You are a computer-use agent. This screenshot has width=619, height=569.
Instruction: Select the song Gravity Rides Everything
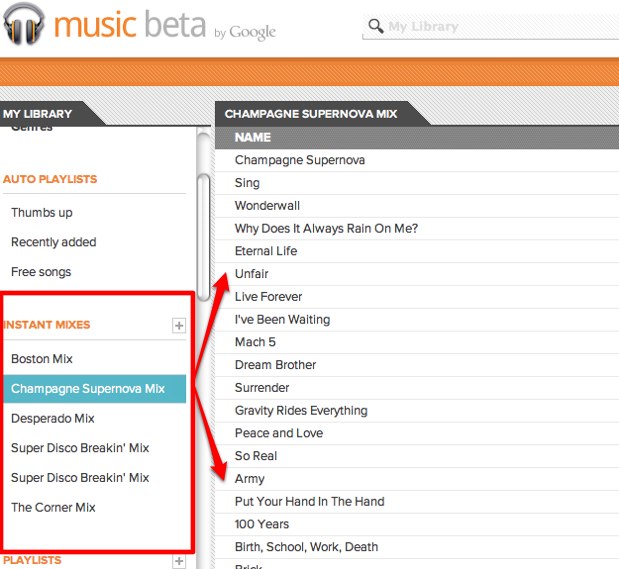pyautogui.click(x=301, y=411)
